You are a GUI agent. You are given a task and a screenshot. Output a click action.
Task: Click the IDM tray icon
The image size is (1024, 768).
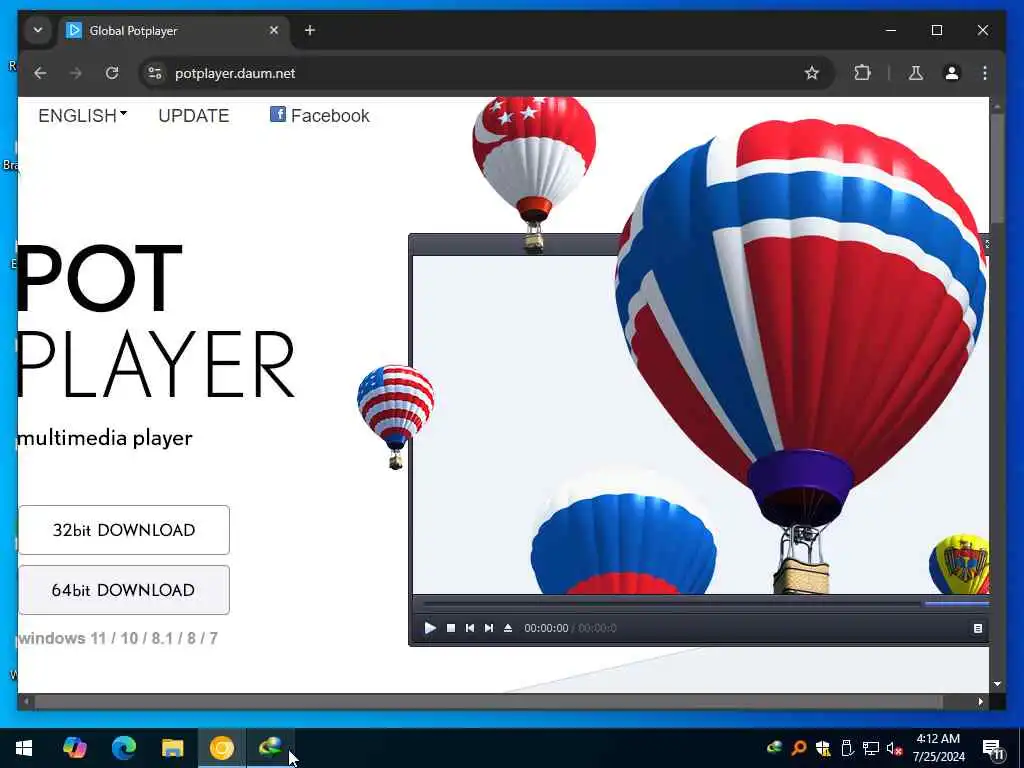pos(775,748)
